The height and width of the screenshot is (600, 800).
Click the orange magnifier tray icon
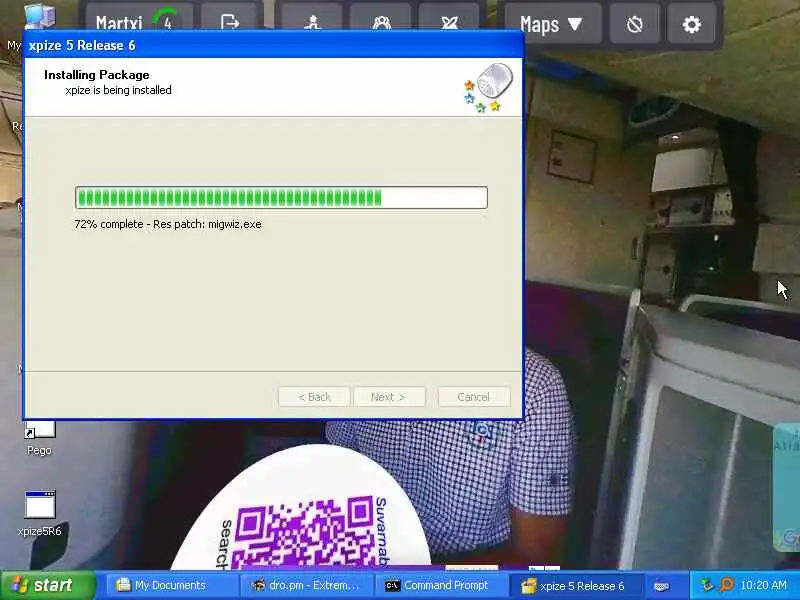tap(726, 585)
